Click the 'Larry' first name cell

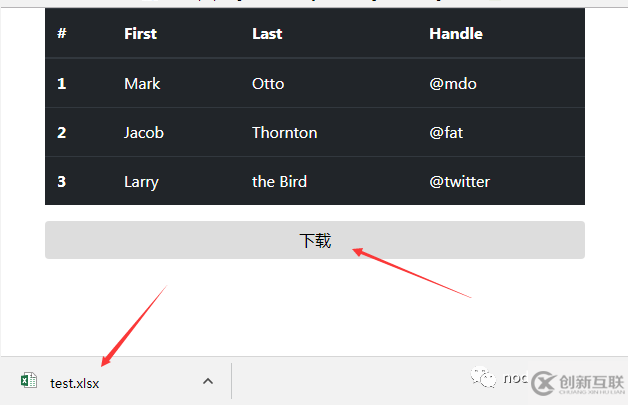pyautogui.click(x=141, y=181)
